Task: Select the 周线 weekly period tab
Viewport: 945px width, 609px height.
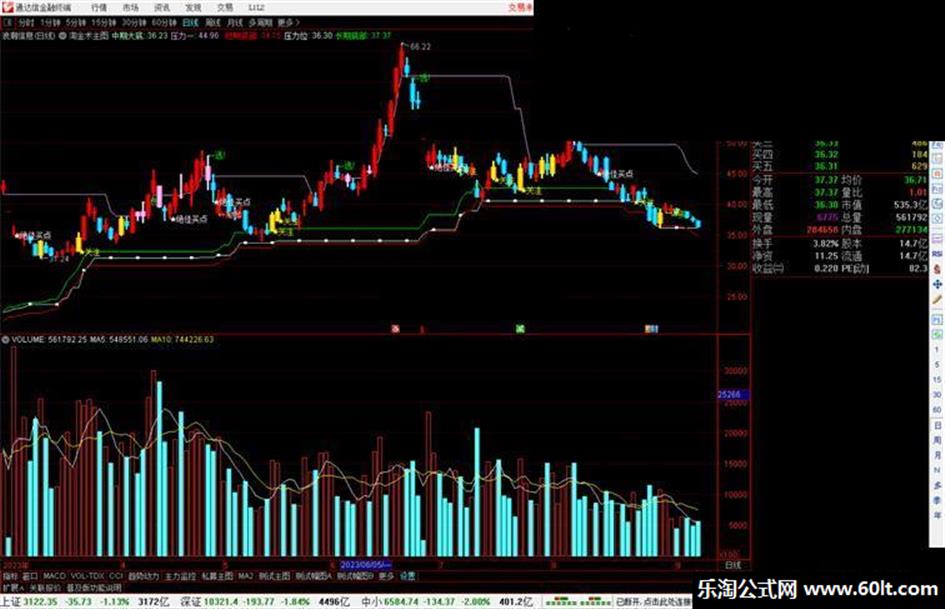Action: tap(213, 22)
